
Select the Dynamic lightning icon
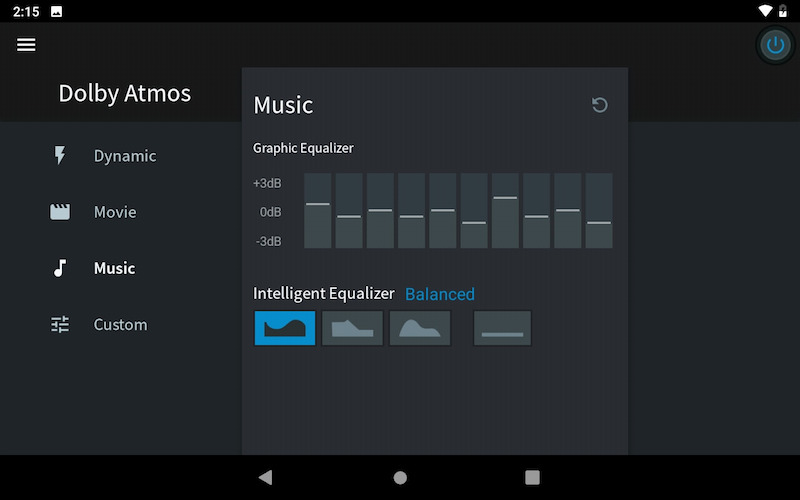point(60,156)
